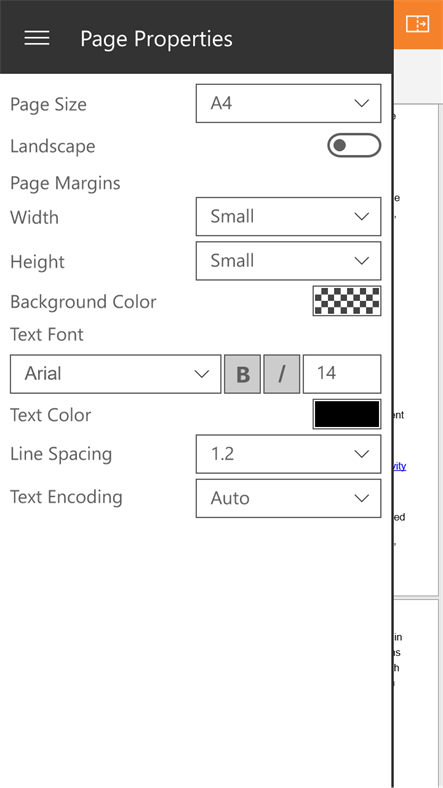Screen dimensions: 443x788
Task: Open the black Text Color swatch
Action: coord(347,414)
